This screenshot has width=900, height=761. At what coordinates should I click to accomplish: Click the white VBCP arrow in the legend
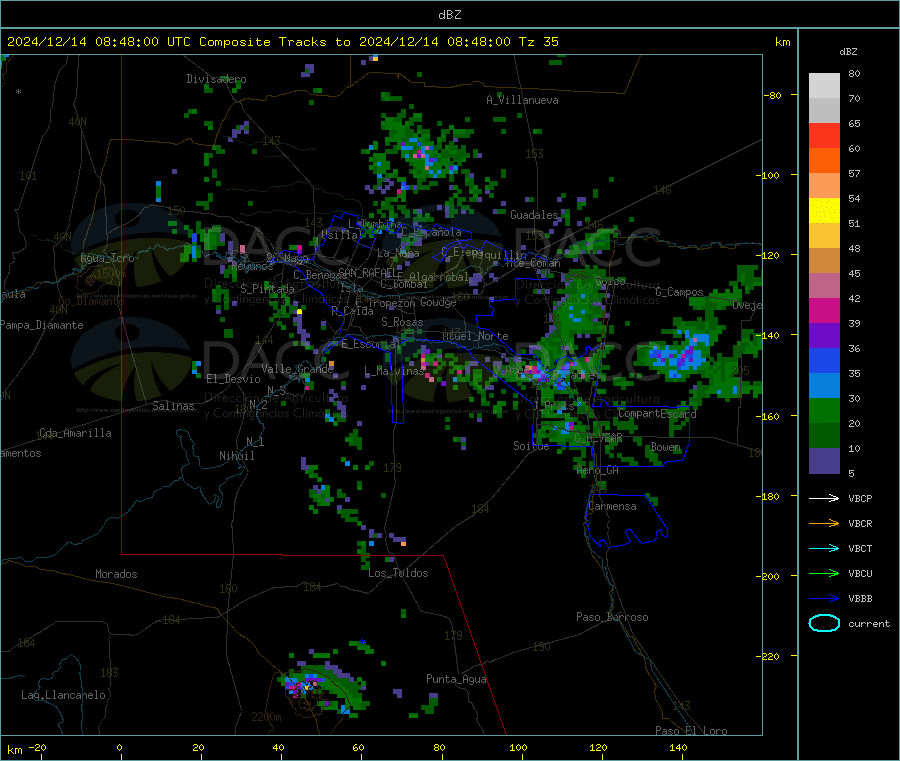pyautogui.click(x=824, y=498)
